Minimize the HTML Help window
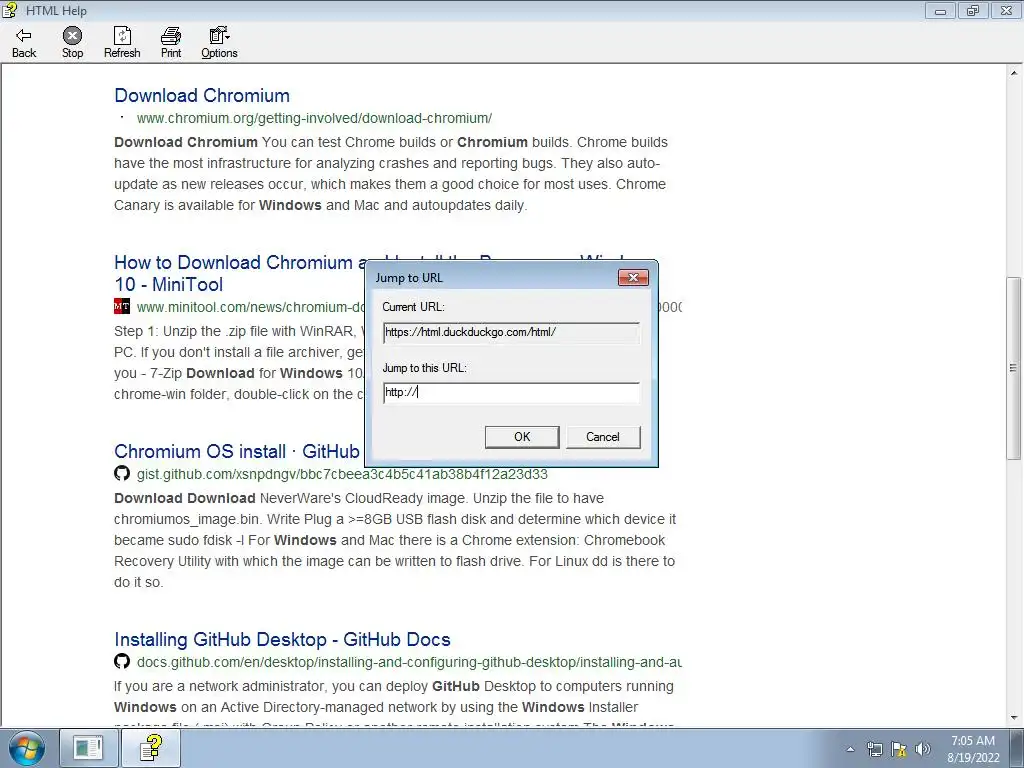This screenshot has height=768, width=1024. (x=940, y=10)
